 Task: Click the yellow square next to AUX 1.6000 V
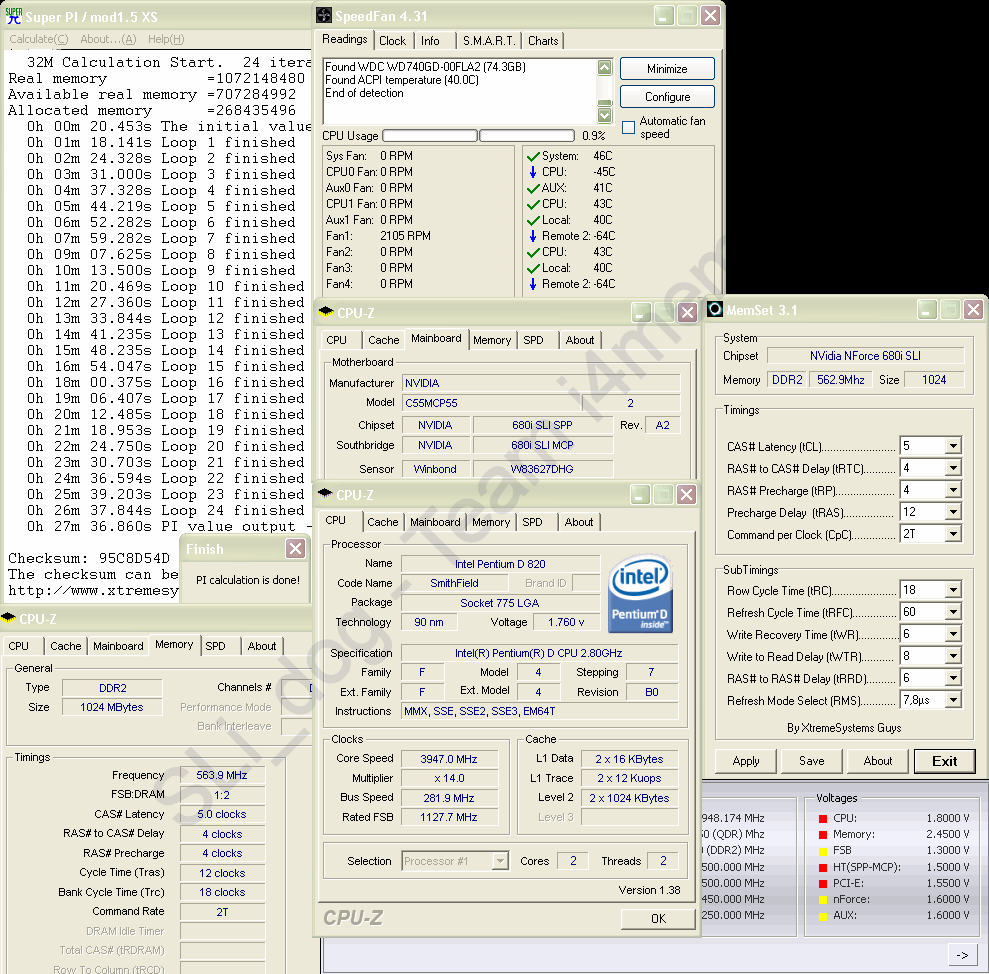822,916
